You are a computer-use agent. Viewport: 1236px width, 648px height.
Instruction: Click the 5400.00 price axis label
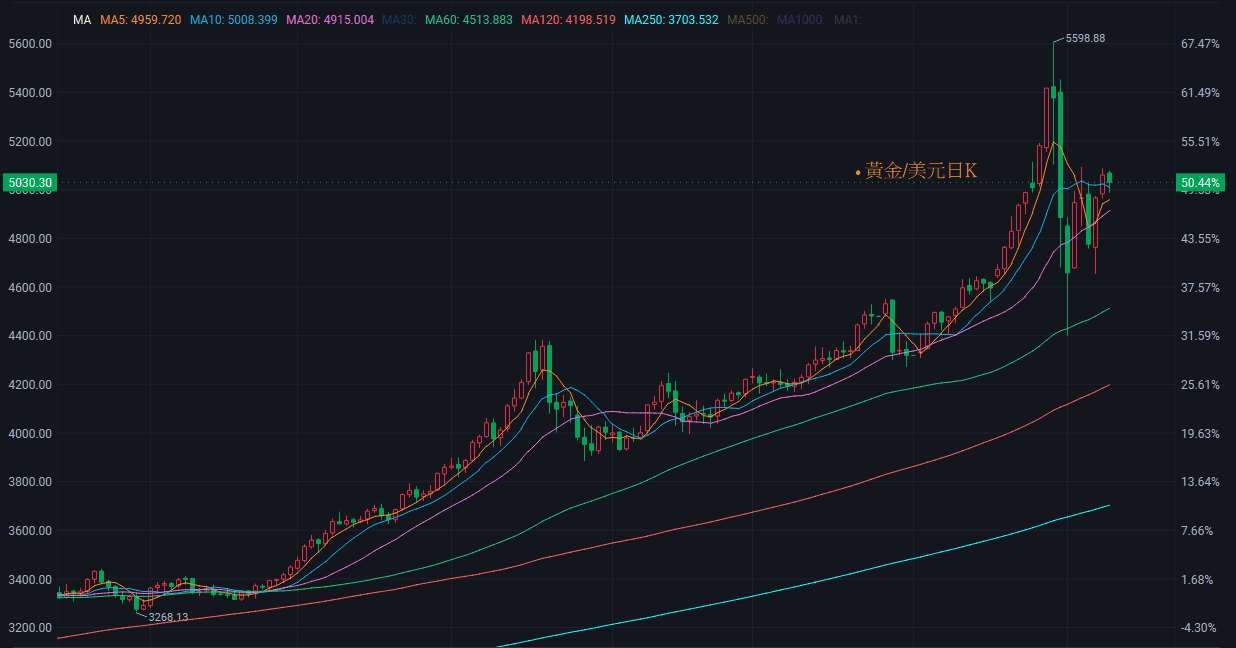click(x=29, y=93)
